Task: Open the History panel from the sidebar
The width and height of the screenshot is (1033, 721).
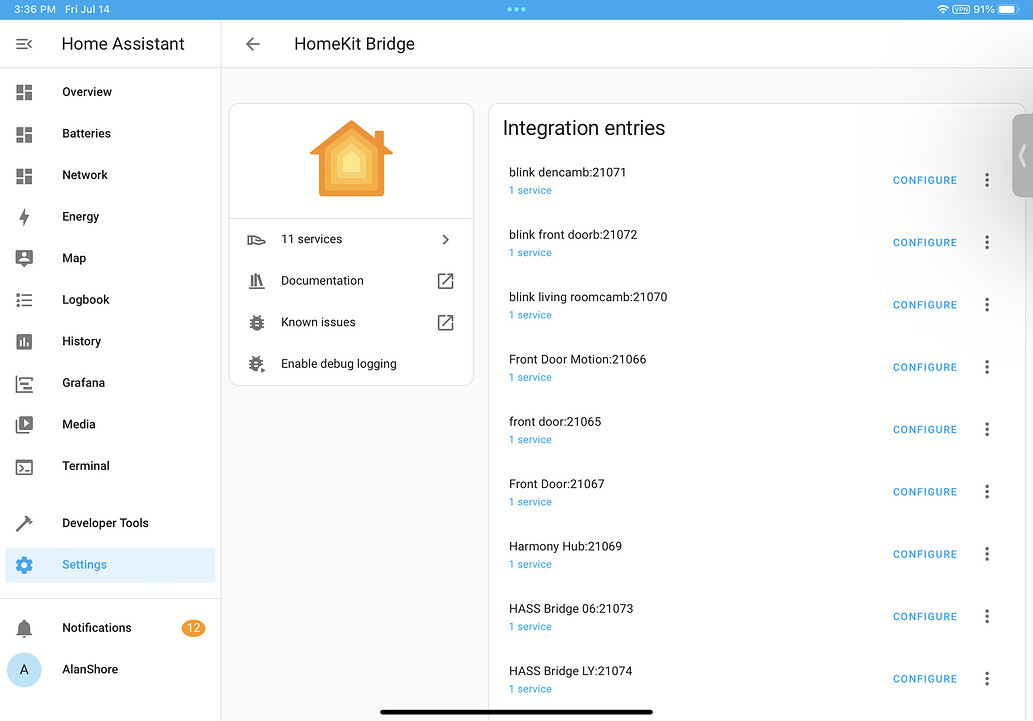Action: point(81,341)
